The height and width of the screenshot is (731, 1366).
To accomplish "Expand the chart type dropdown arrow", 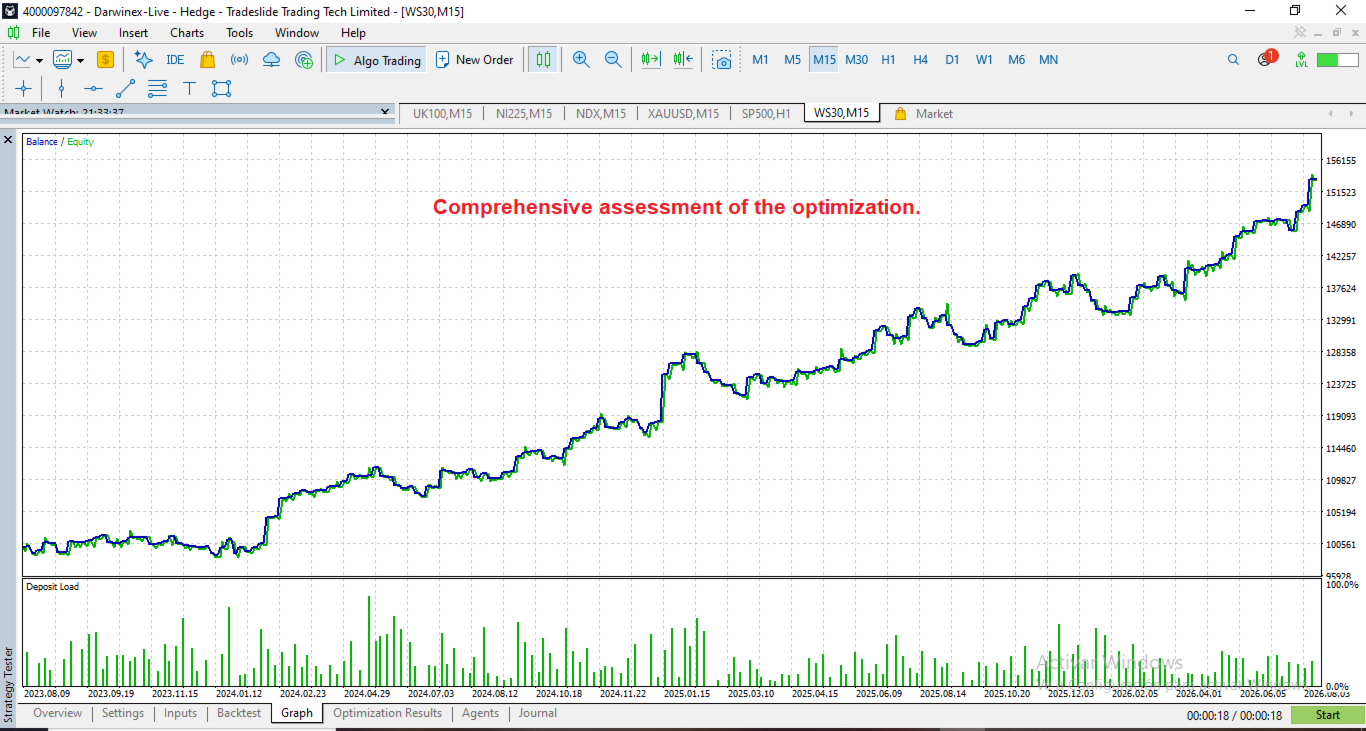I will pyautogui.click(x=39, y=61).
